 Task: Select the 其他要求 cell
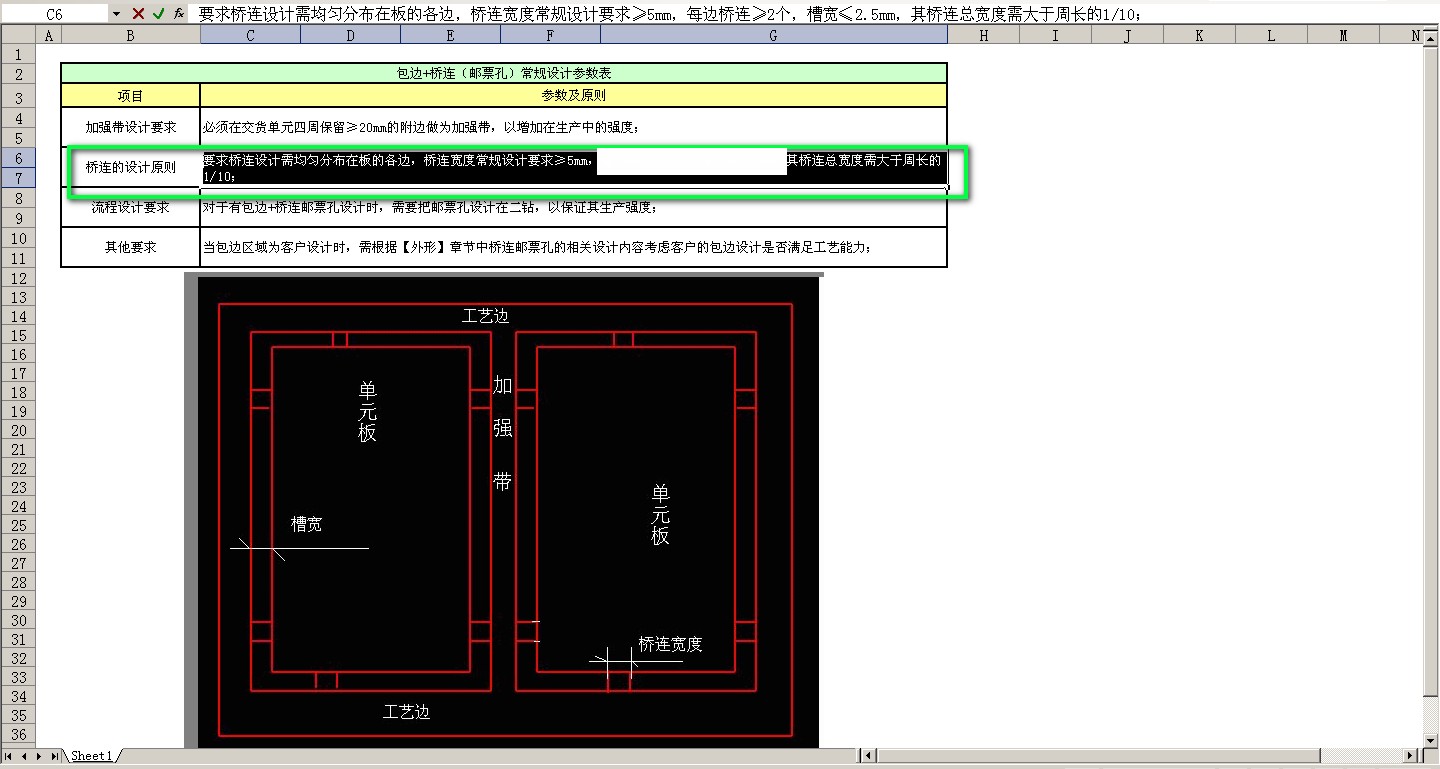(x=131, y=247)
